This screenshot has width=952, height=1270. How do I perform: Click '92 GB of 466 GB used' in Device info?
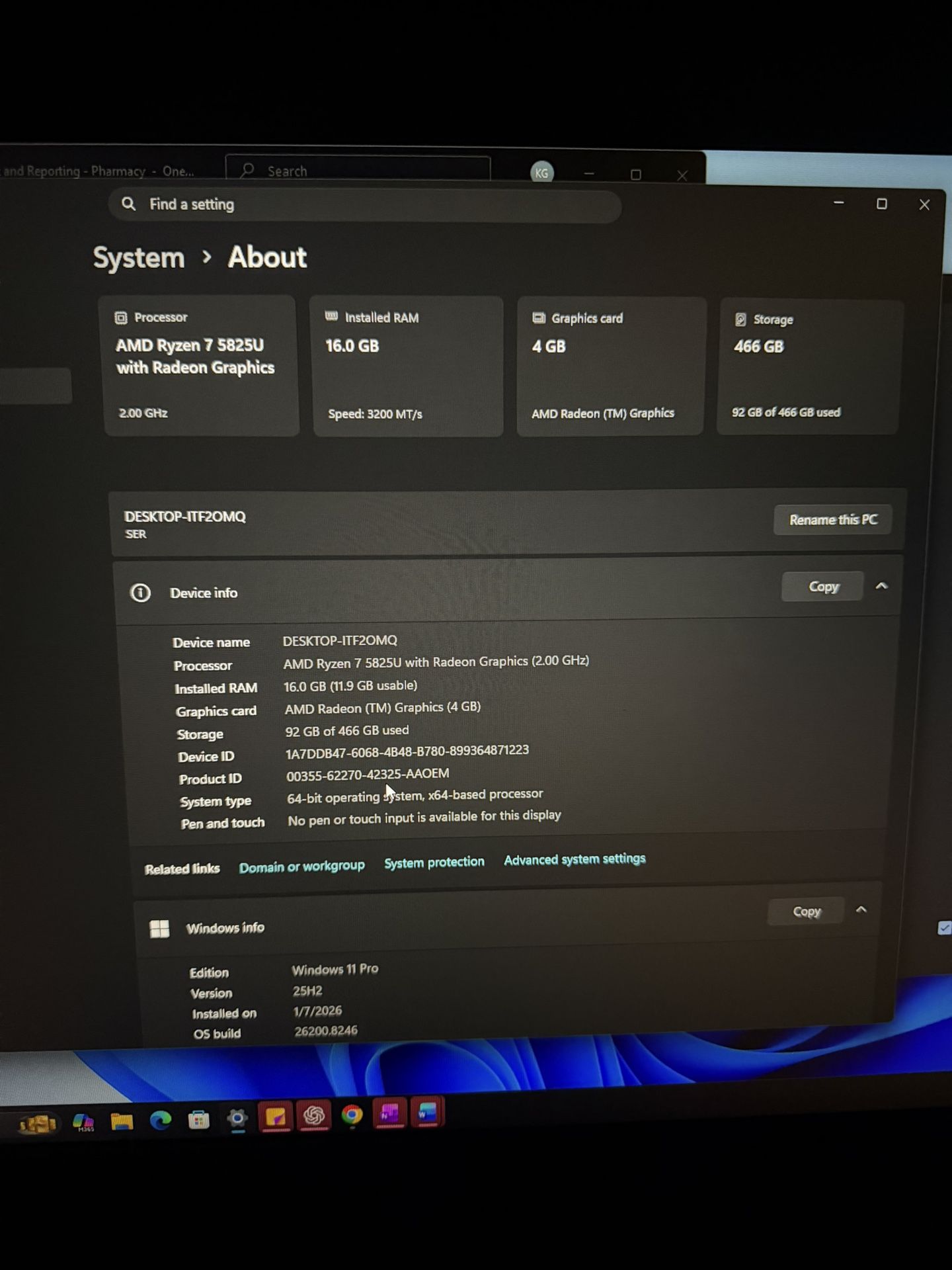pos(346,730)
